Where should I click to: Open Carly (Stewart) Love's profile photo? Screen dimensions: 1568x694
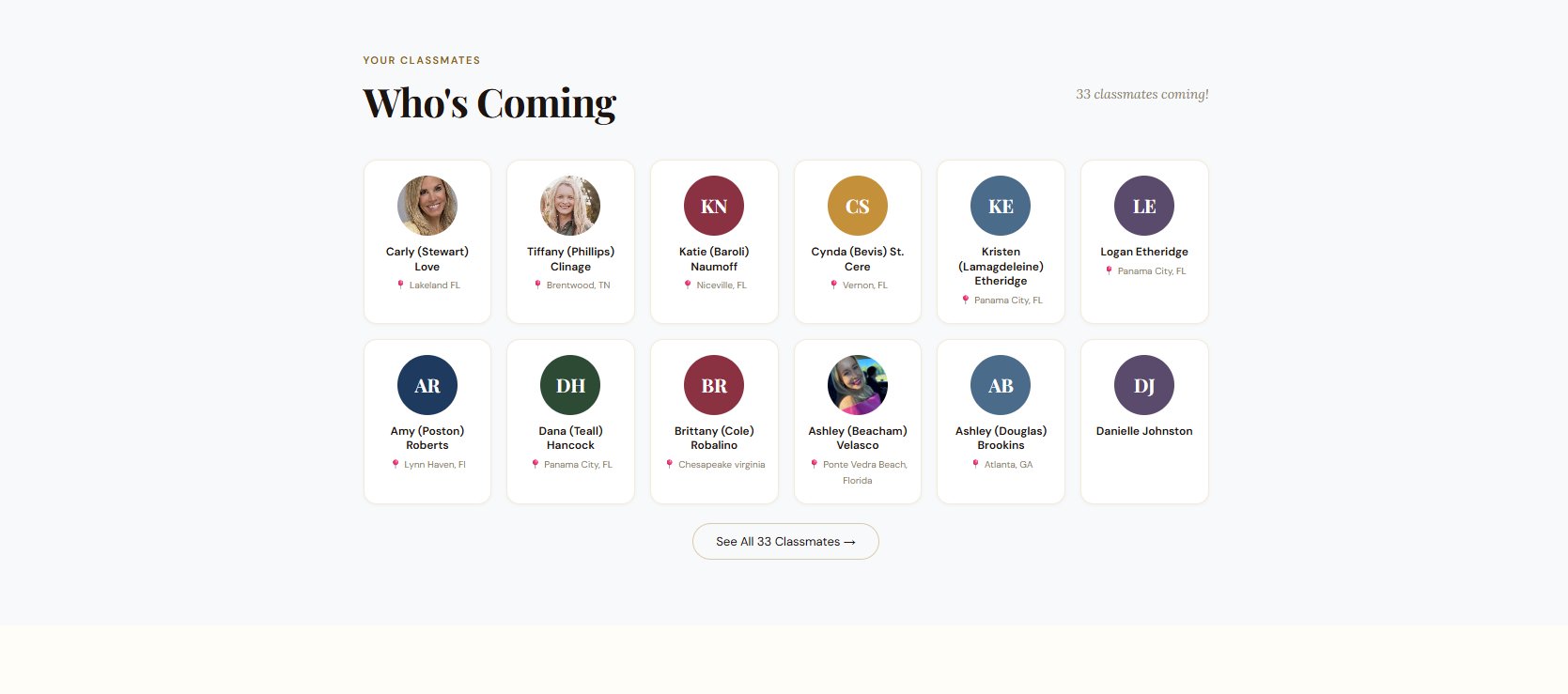(427, 206)
